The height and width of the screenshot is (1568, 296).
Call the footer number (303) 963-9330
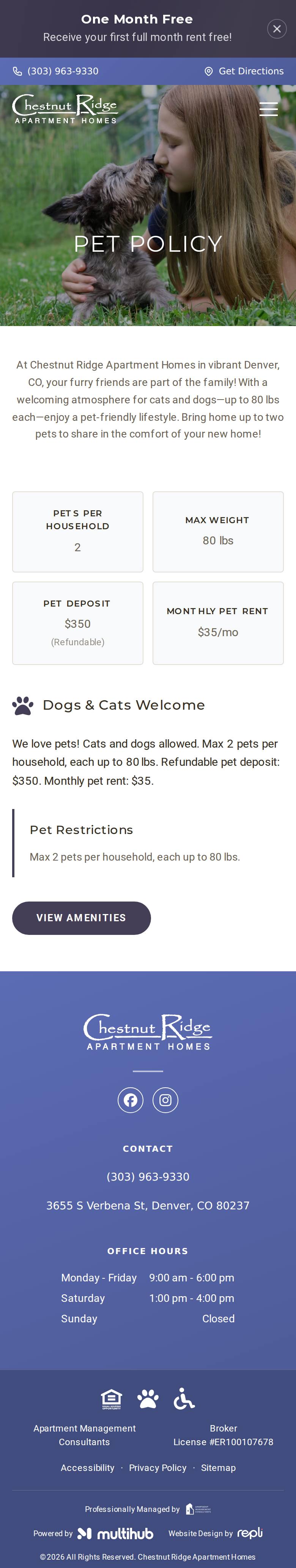tap(148, 1177)
